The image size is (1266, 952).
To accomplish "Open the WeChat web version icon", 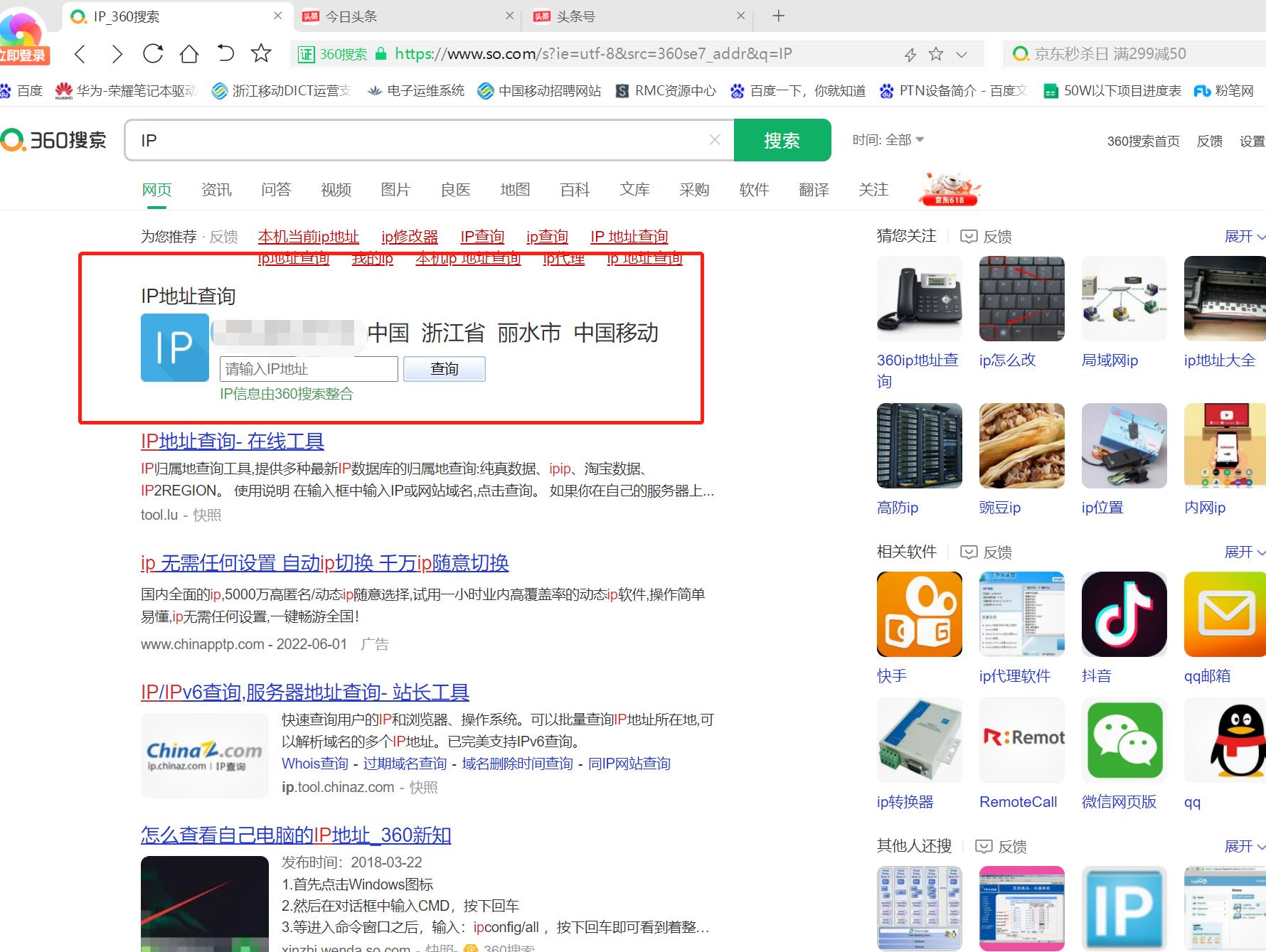I will pyautogui.click(x=1124, y=740).
